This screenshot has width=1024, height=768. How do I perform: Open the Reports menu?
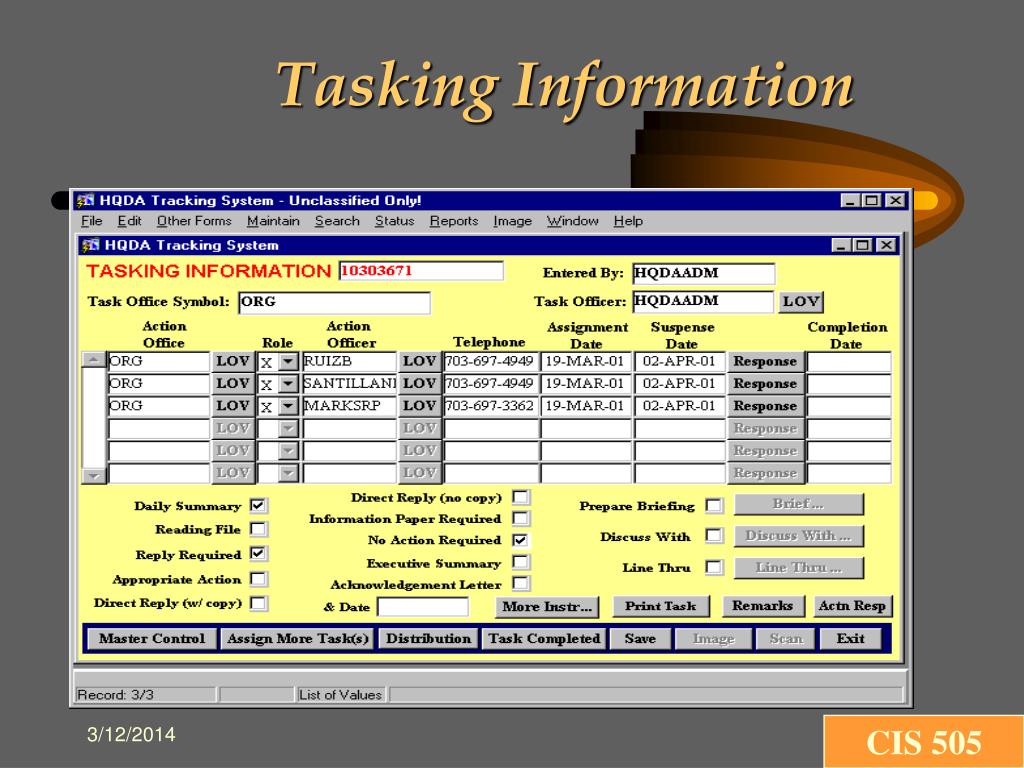click(454, 221)
